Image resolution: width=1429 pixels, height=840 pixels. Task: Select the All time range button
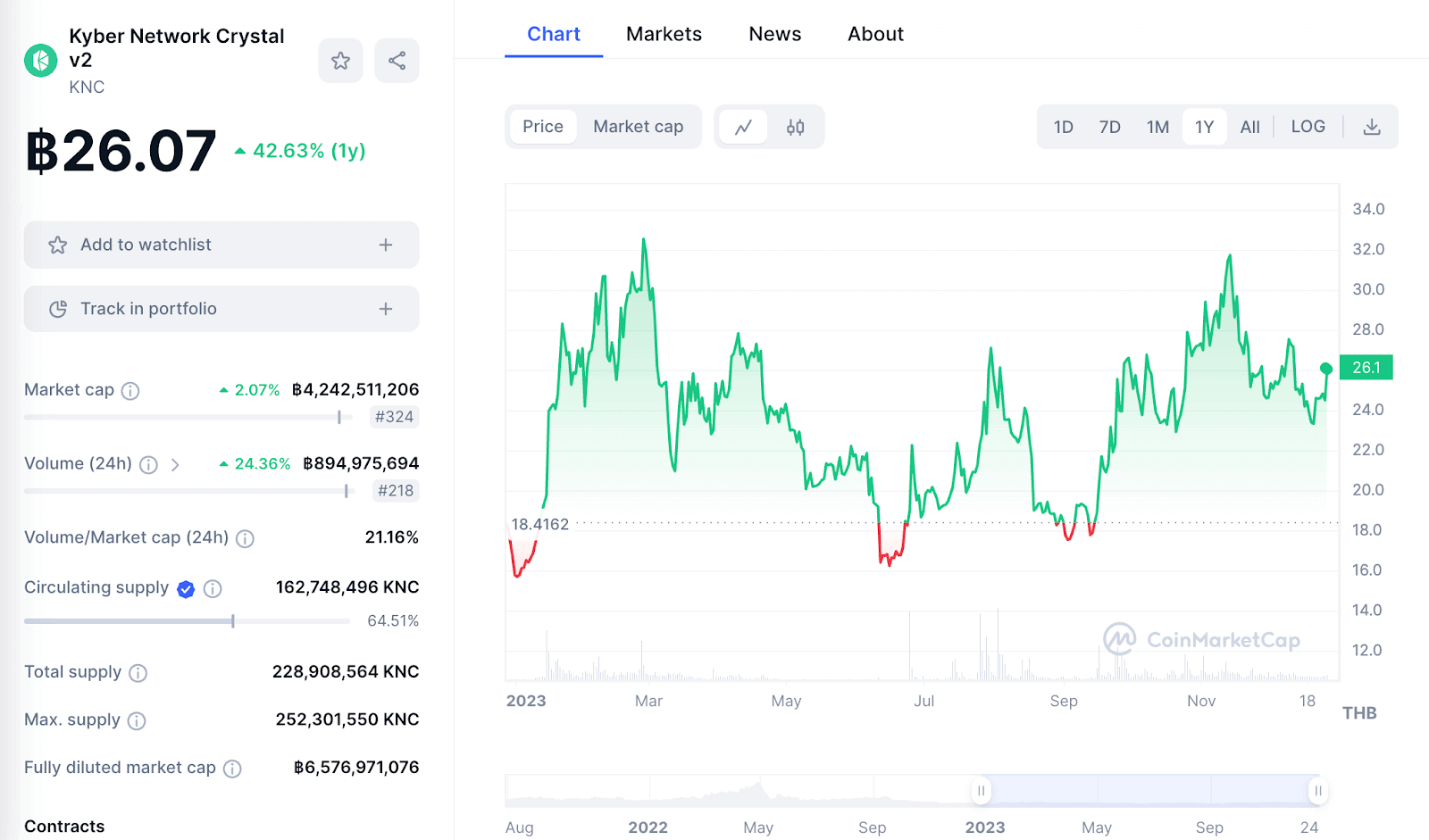click(x=1249, y=127)
